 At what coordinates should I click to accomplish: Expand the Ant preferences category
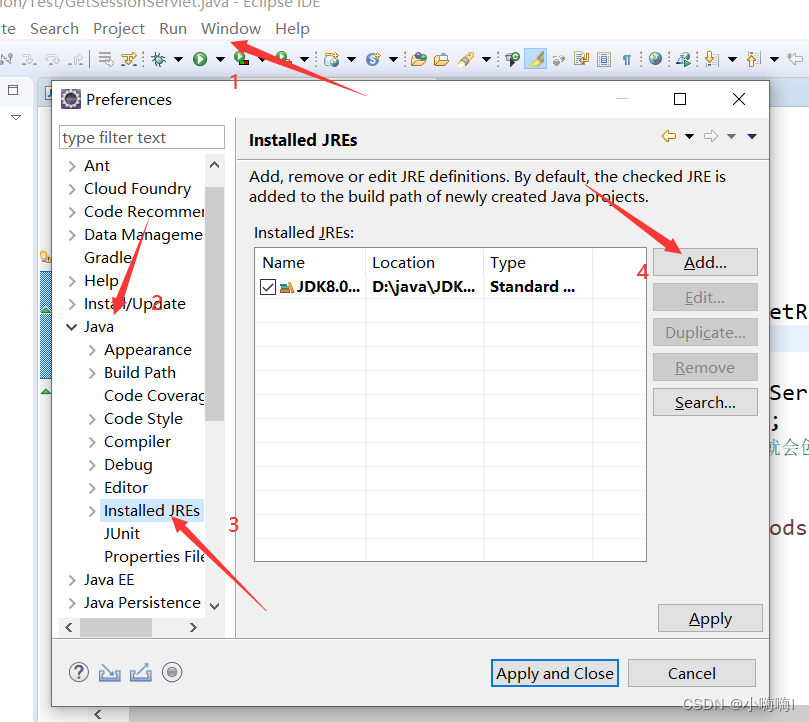(71, 165)
